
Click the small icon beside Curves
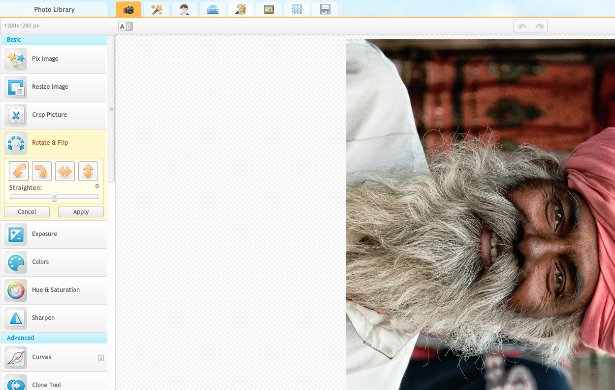(x=101, y=358)
